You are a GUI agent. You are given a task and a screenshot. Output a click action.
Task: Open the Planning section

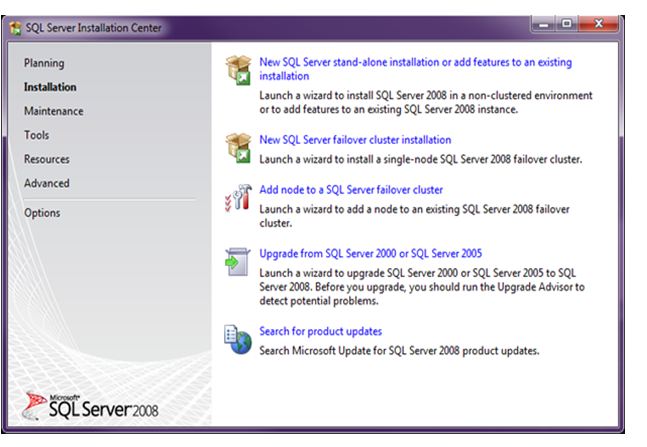point(44,63)
